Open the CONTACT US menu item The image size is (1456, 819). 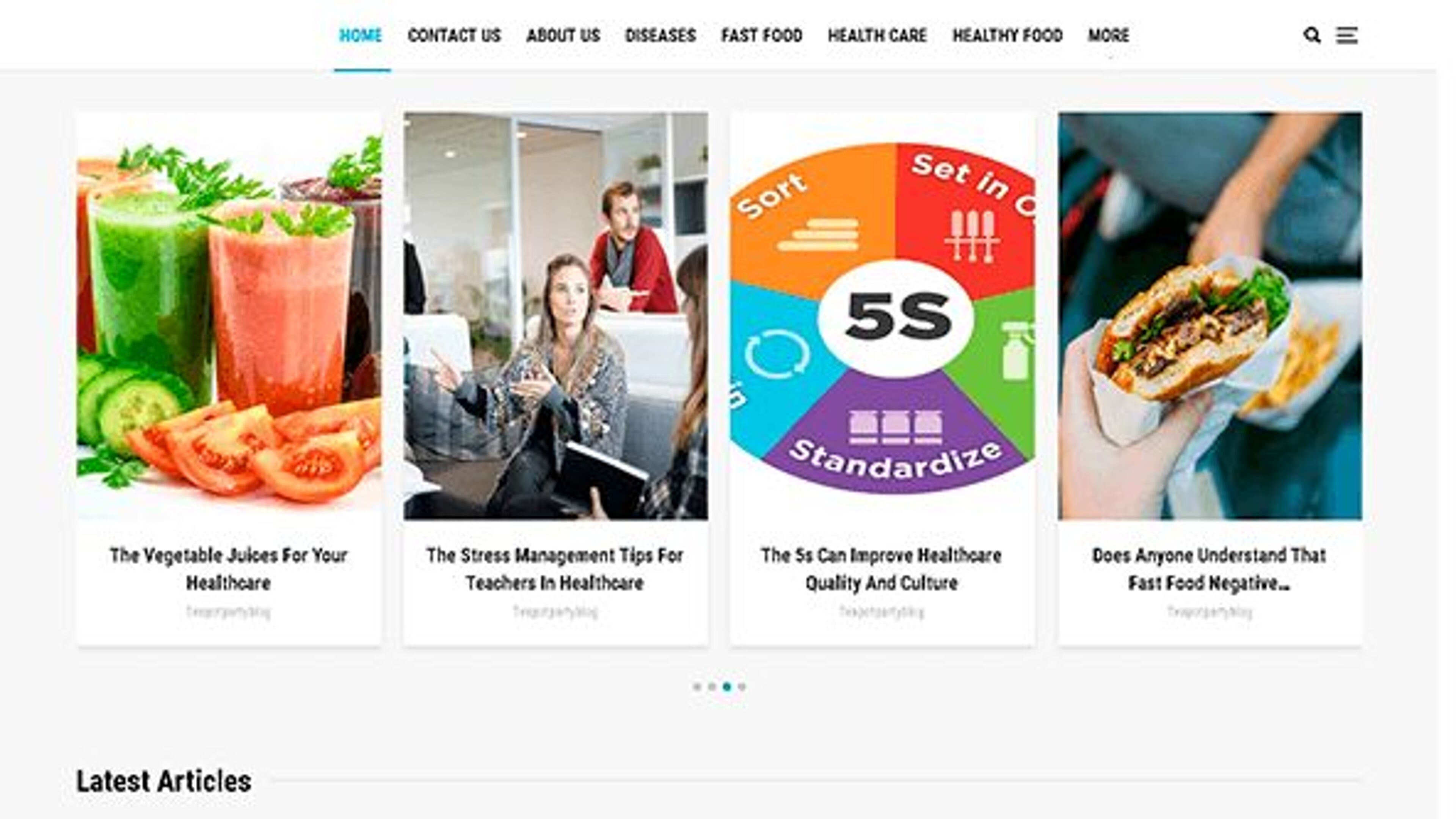tap(455, 36)
